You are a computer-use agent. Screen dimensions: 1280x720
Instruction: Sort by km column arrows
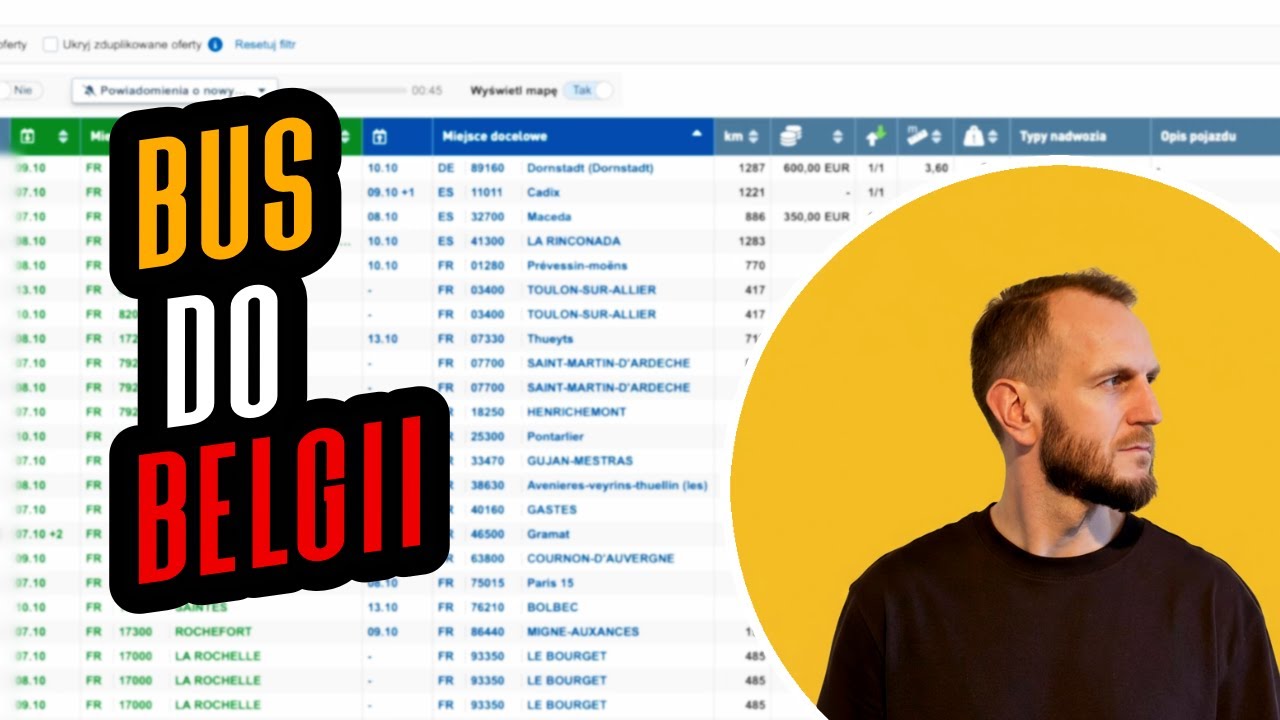coord(753,137)
